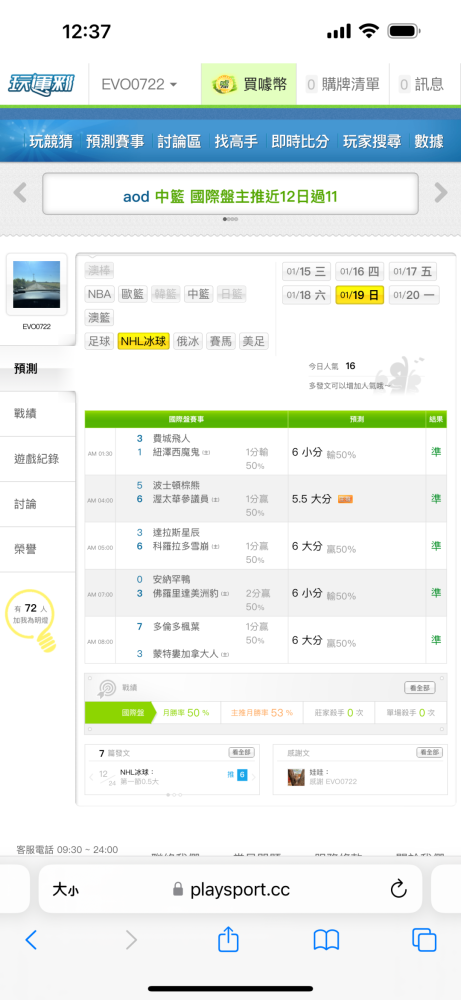
Task: Open Safari share sheet icon
Action: (x=228, y=939)
